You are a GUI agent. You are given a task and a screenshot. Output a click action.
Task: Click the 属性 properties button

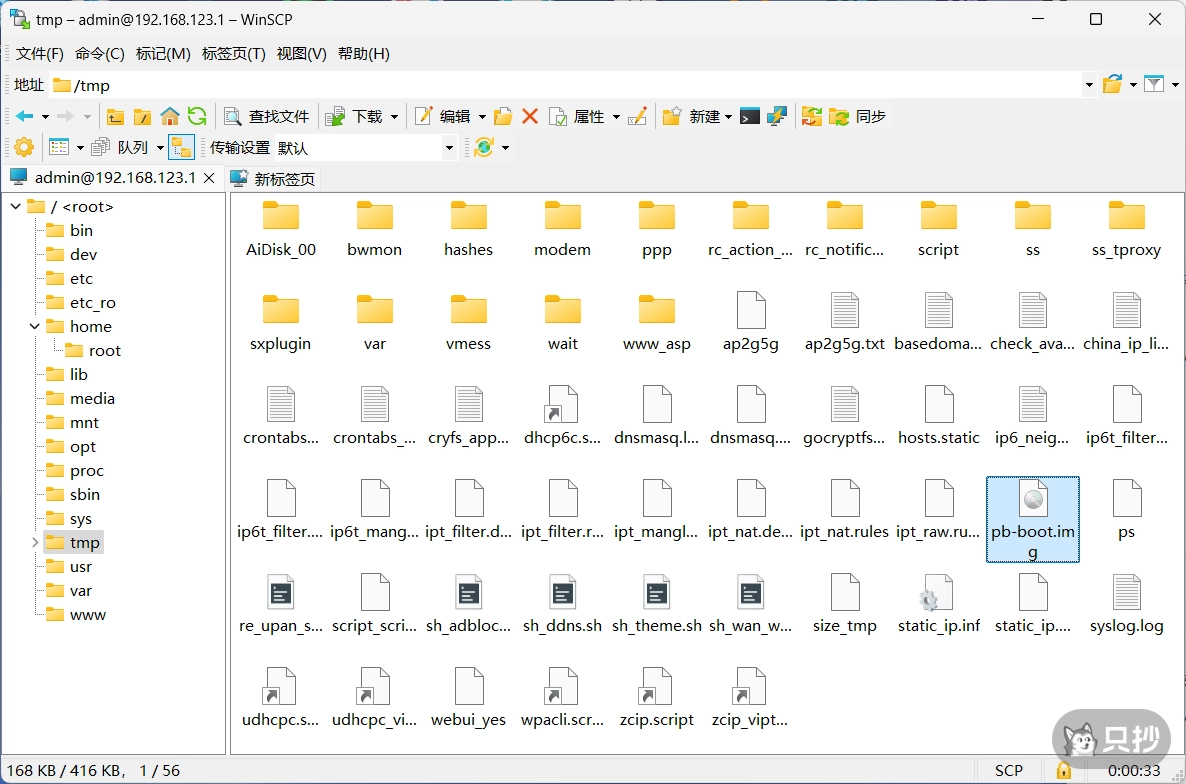(588, 116)
